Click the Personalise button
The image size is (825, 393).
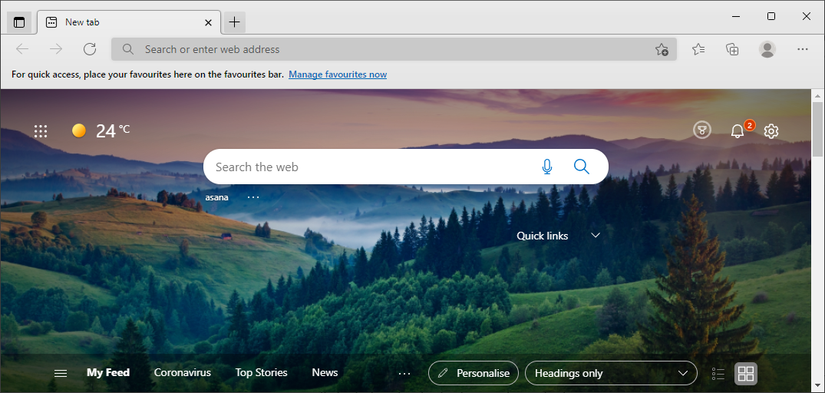click(474, 373)
